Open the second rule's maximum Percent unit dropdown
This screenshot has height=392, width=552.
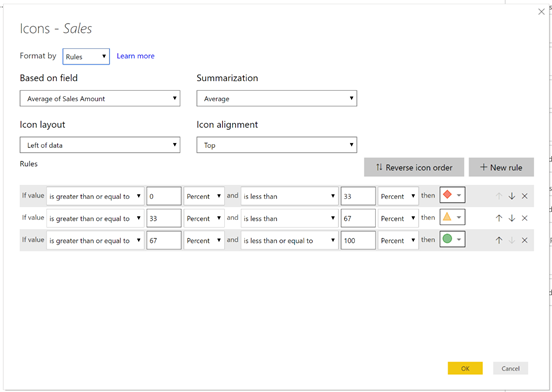pos(398,218)
